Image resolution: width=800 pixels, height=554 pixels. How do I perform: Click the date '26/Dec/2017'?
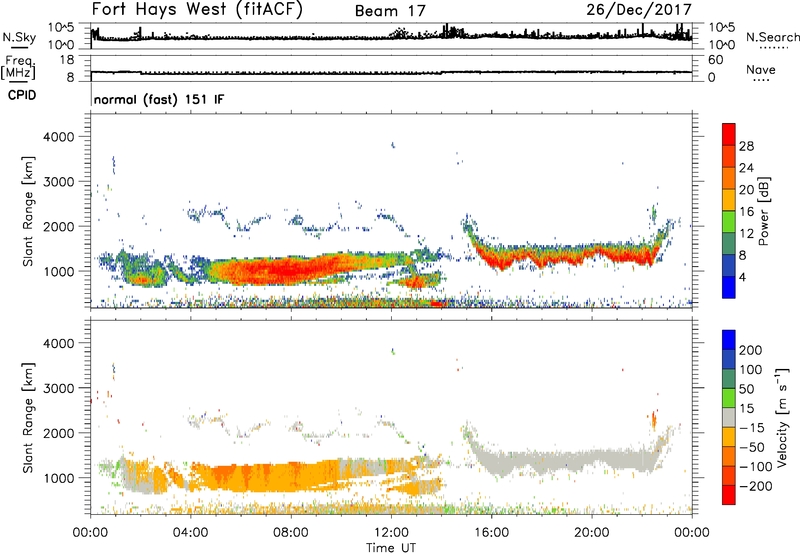point(639,9)
